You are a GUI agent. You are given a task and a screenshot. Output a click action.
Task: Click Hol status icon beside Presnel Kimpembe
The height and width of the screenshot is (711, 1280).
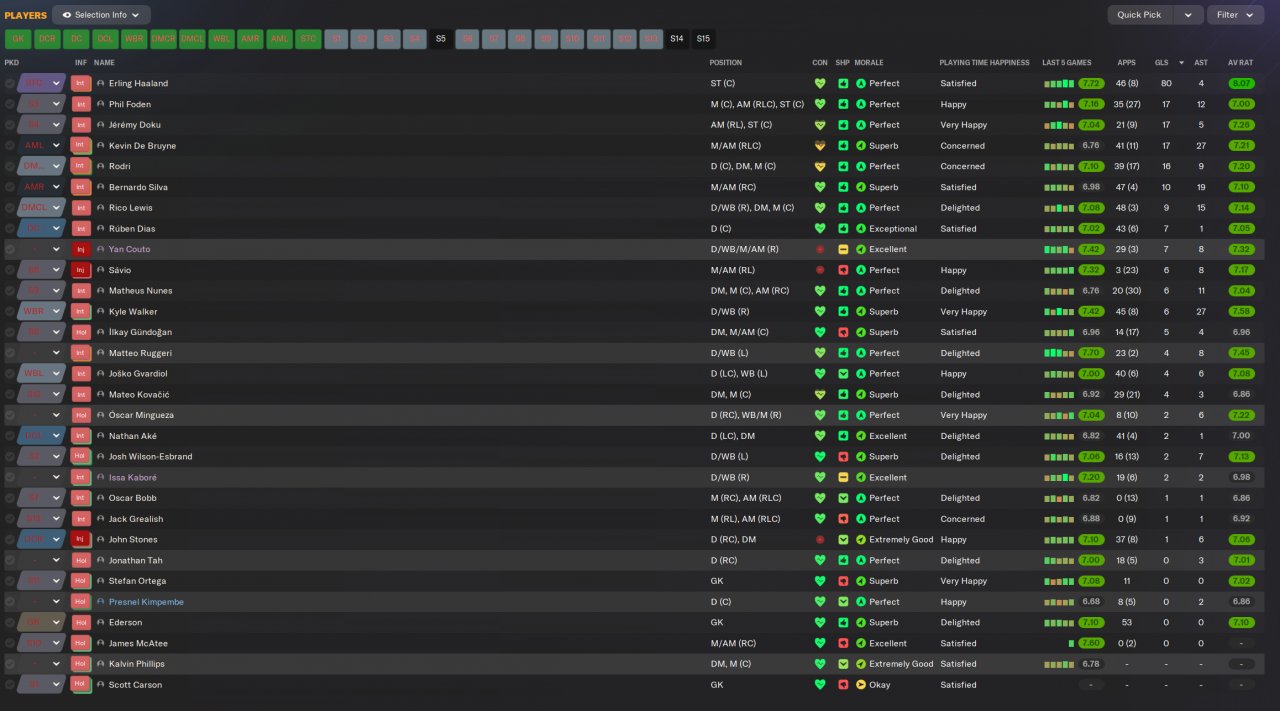80,602
